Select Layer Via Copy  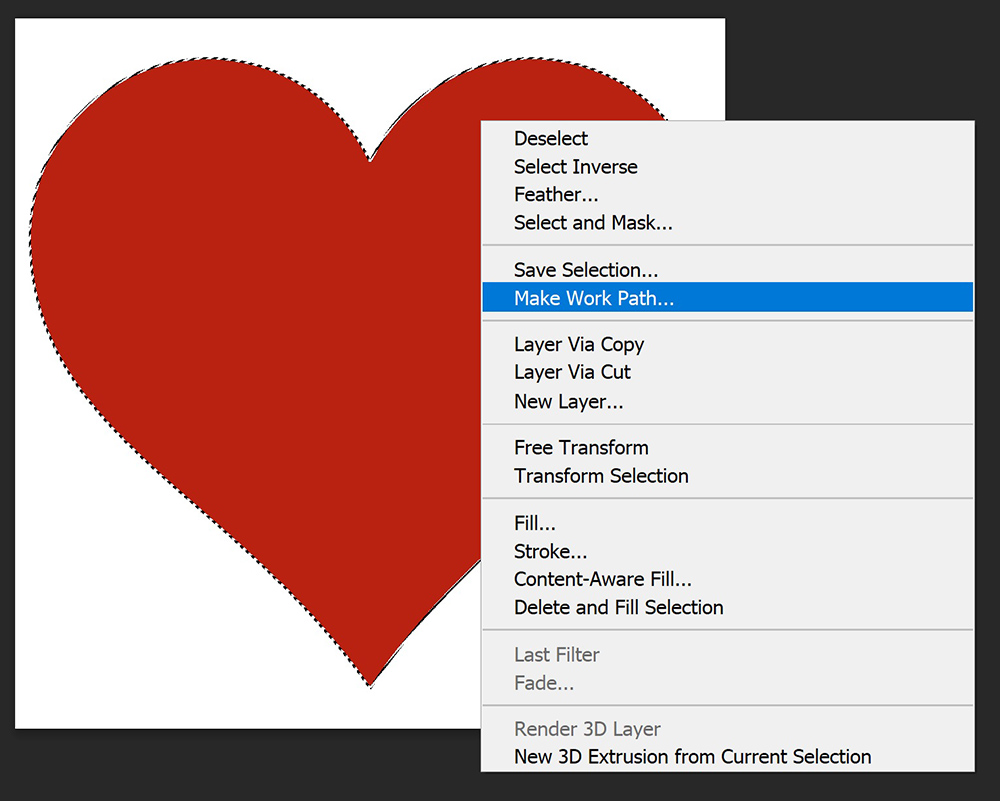click(x=728, y=344)
